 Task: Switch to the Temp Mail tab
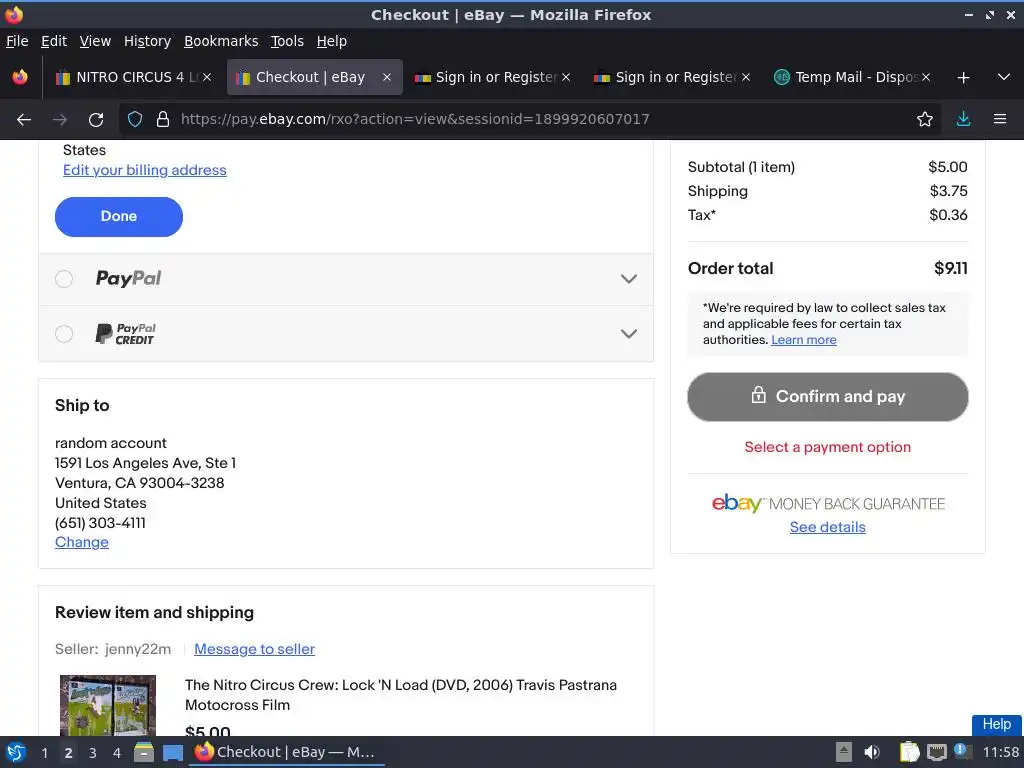852,77
